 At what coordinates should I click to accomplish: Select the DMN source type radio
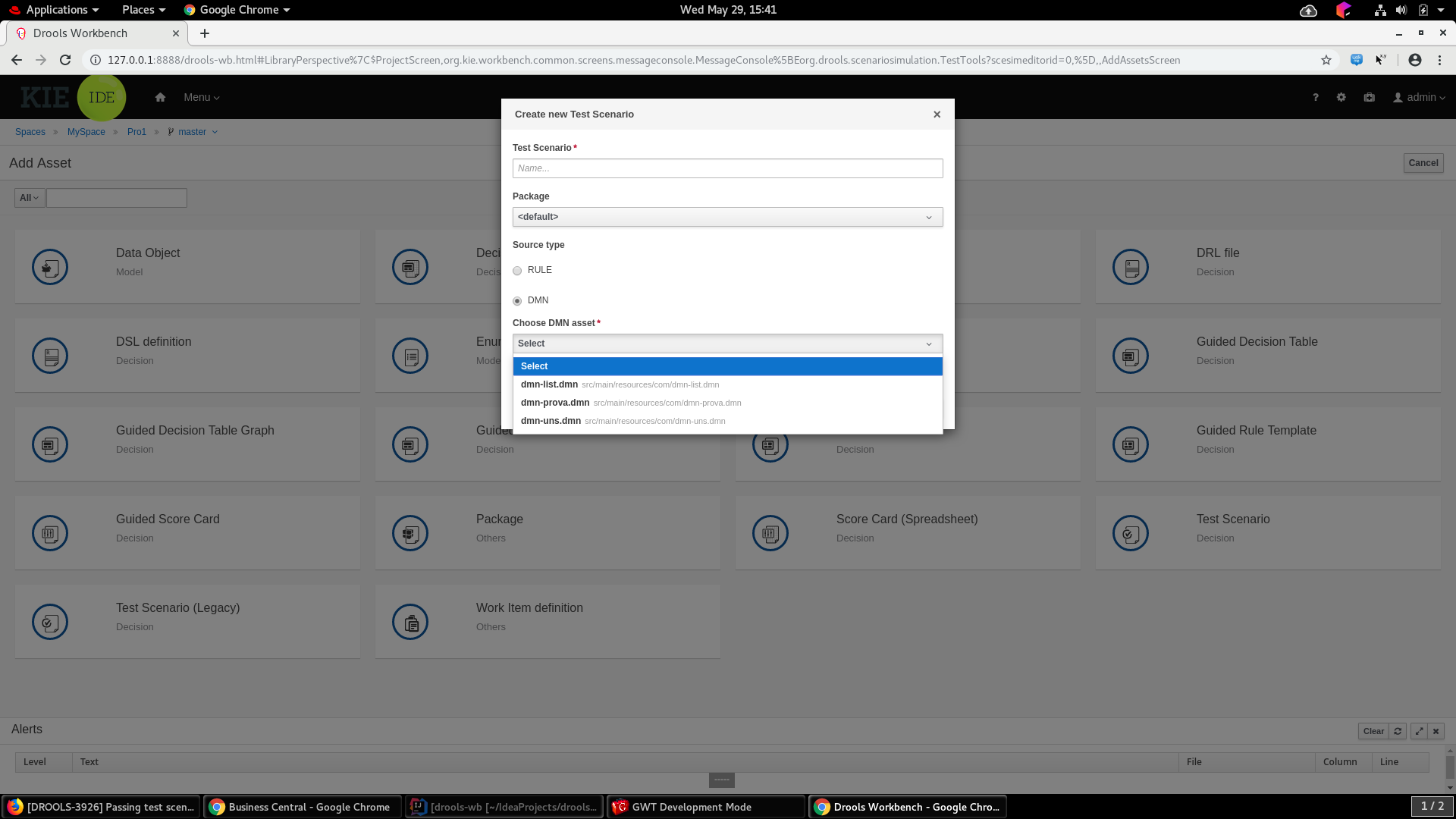point(517,301)
